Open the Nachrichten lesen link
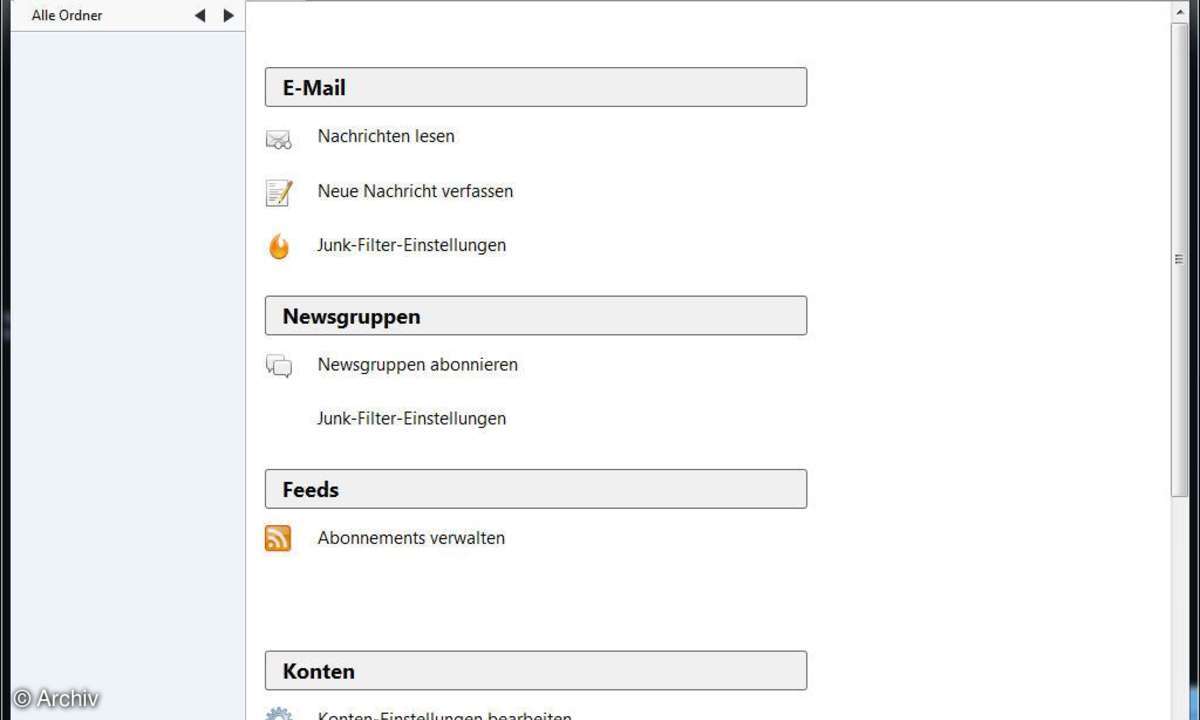 point(386,136)
